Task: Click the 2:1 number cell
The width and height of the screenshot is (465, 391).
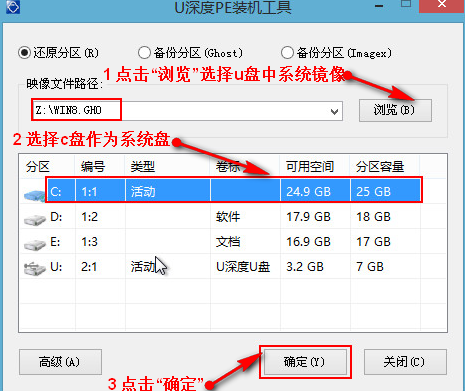Action: [89, 267]
